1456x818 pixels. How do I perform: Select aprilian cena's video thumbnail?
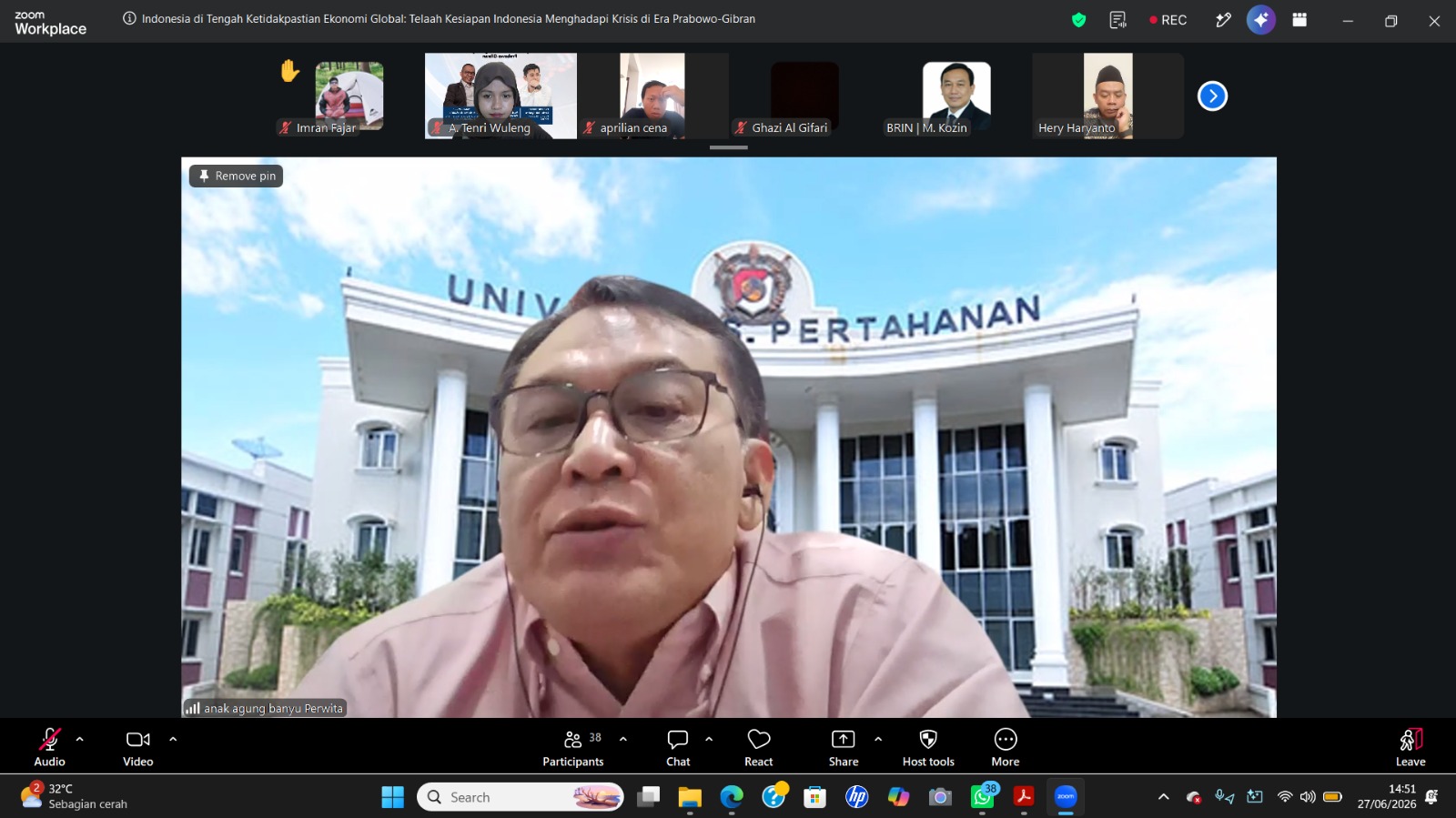(652, 96)
